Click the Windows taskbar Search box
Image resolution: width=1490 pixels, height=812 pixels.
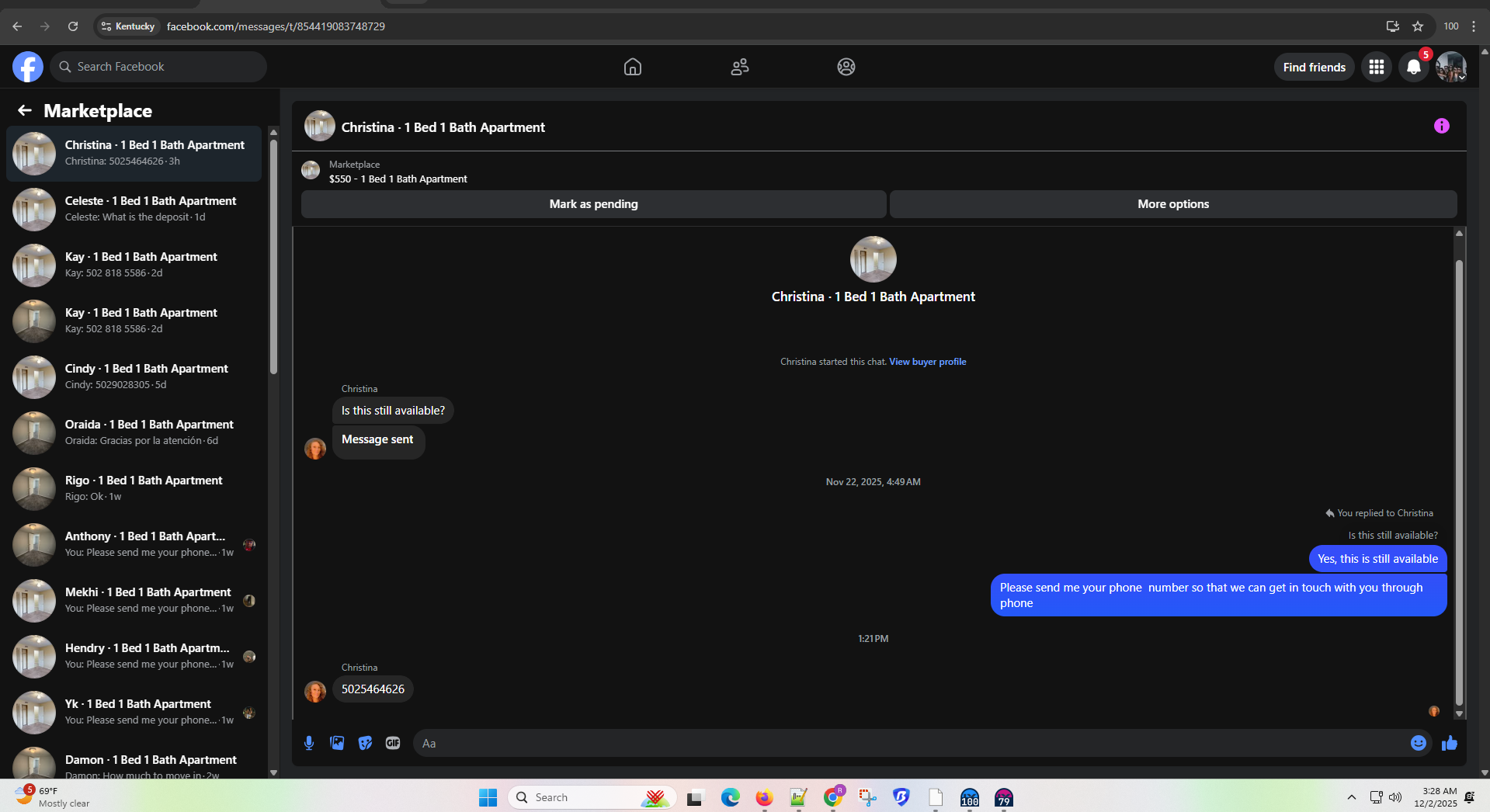[x=592, y=797]
